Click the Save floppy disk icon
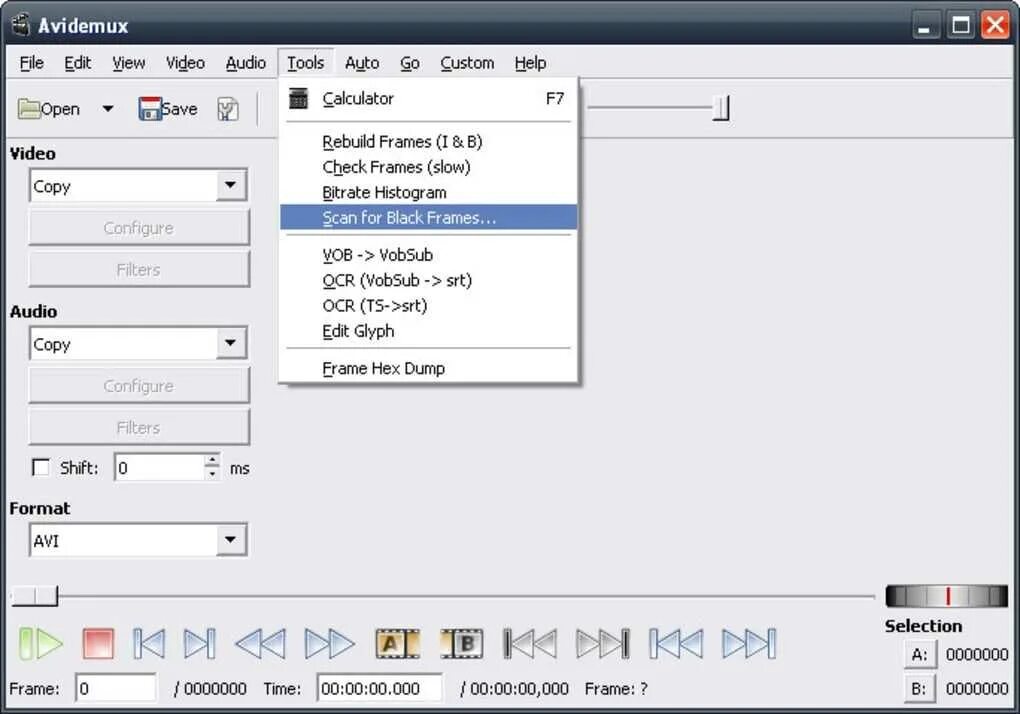Image resolution: width=1020 pixels, height=714 pixels. [x=150, y=109]
